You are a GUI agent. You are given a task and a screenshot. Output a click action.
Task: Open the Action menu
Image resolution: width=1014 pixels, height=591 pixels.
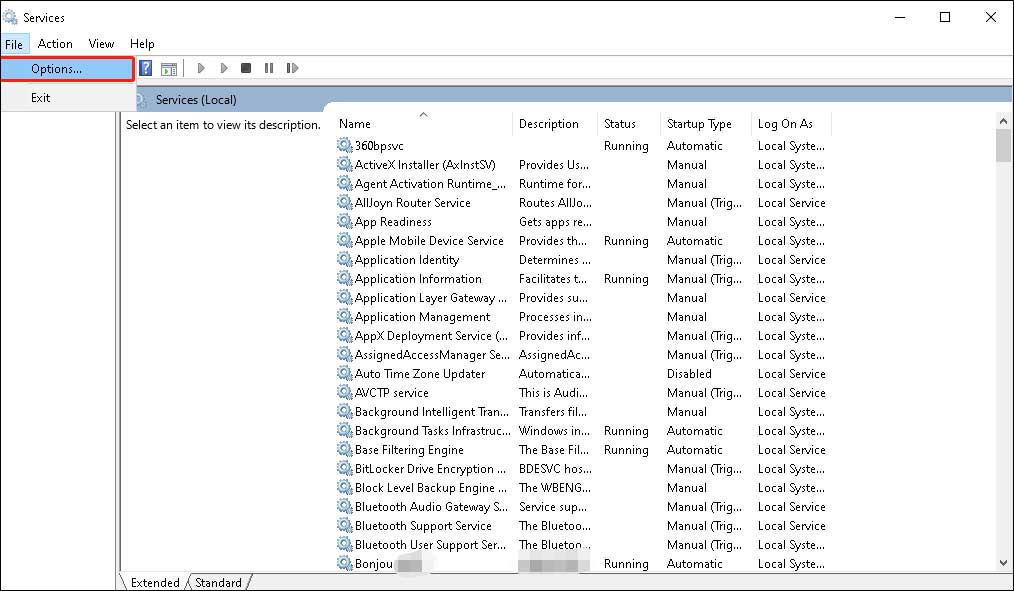click(x=55, y=44)
